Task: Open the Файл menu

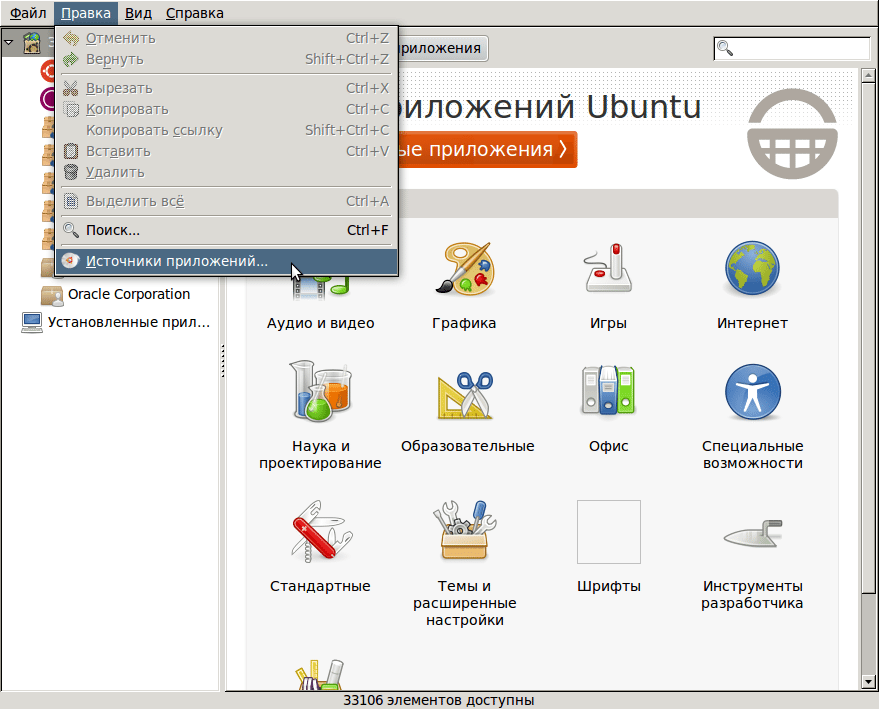Action: point(28,13)
